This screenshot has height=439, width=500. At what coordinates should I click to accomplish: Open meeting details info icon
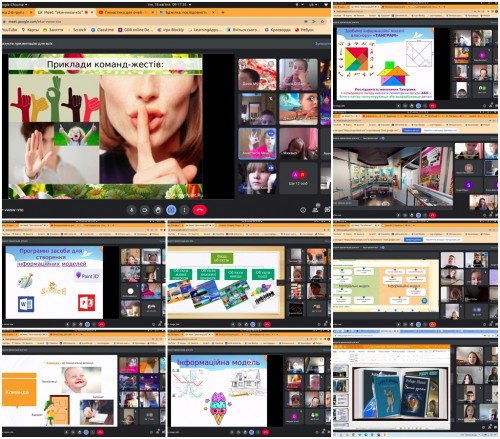tap(303, 210)
